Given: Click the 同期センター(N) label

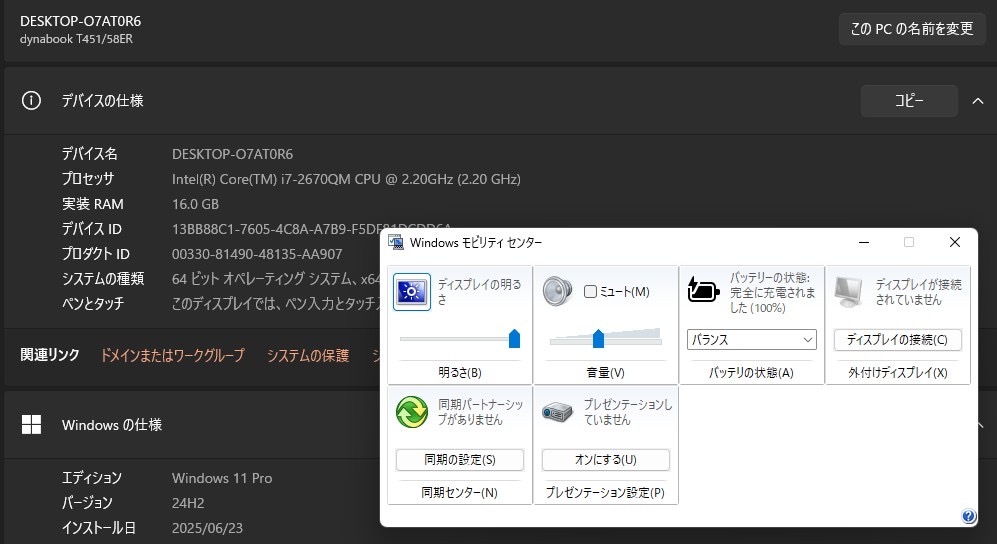Looking at the screenshot, I should [x=460, y=493].
